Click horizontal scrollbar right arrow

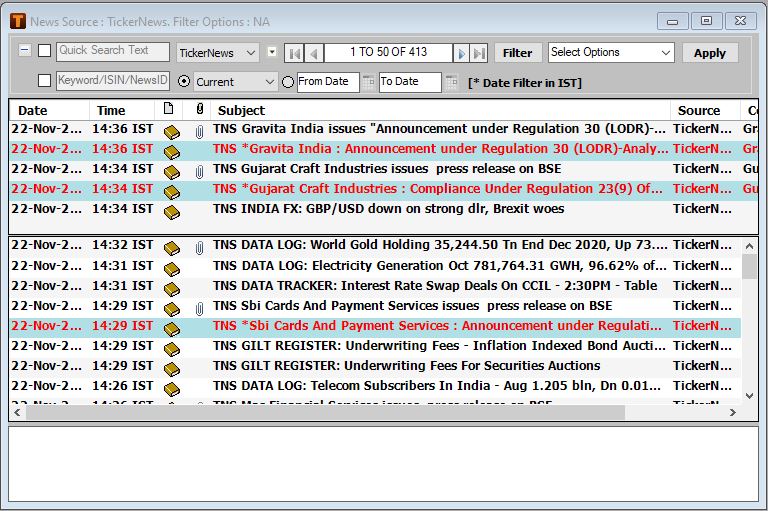(732, 413)
